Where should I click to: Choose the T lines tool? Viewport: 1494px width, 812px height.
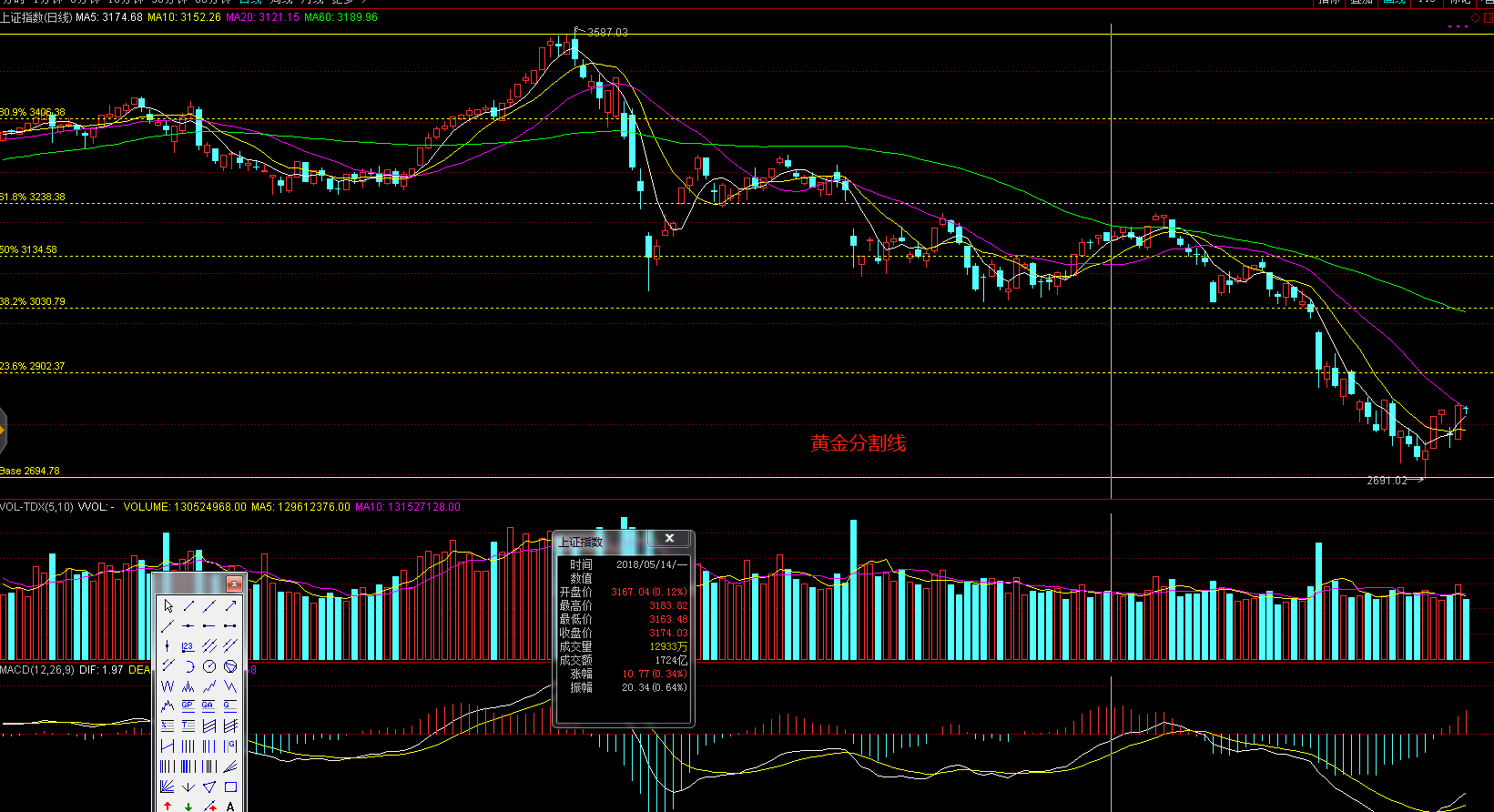pyautogui.click(x=188, y=726)
